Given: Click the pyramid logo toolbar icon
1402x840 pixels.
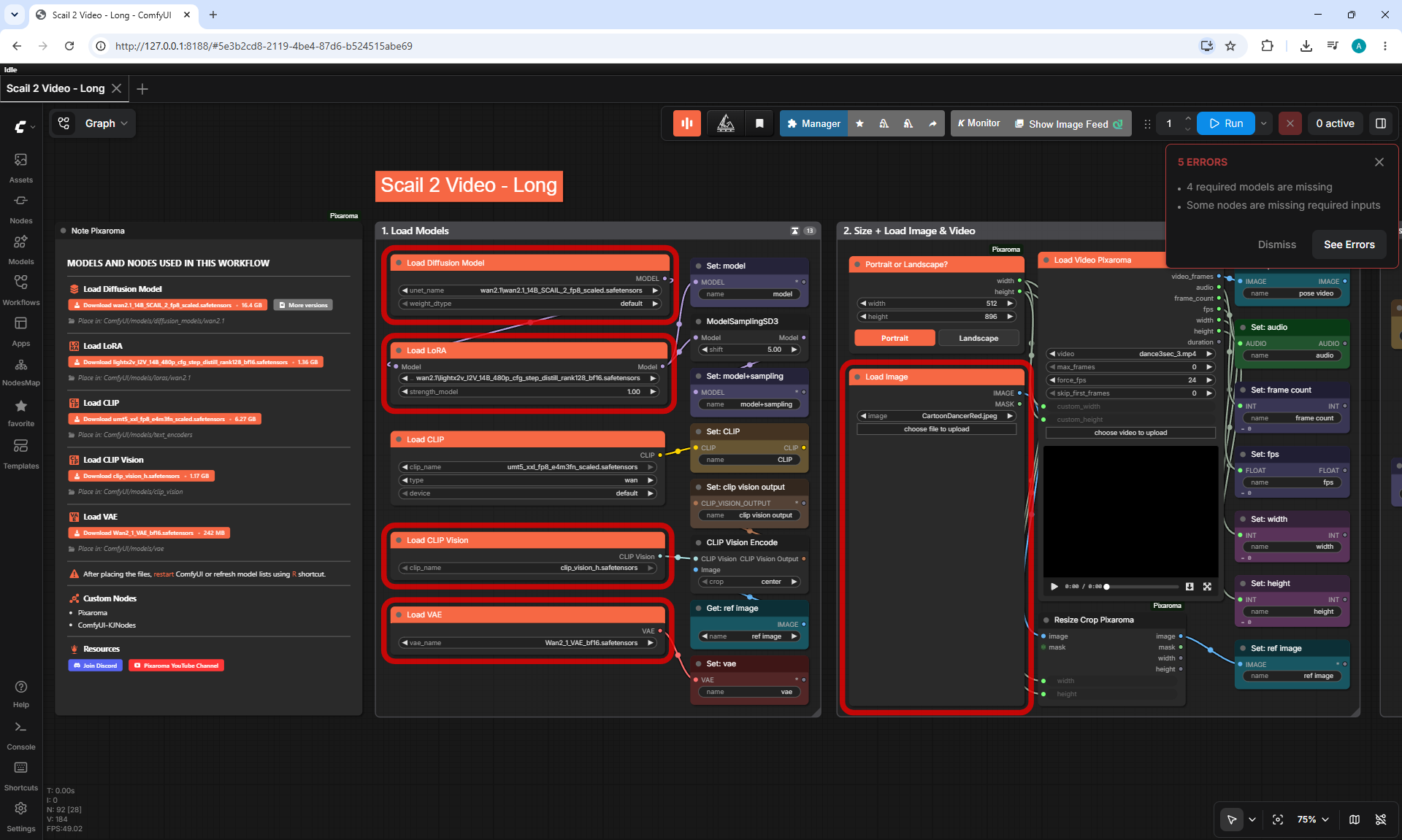Looking at the screenshot, I should pos(726,123).
